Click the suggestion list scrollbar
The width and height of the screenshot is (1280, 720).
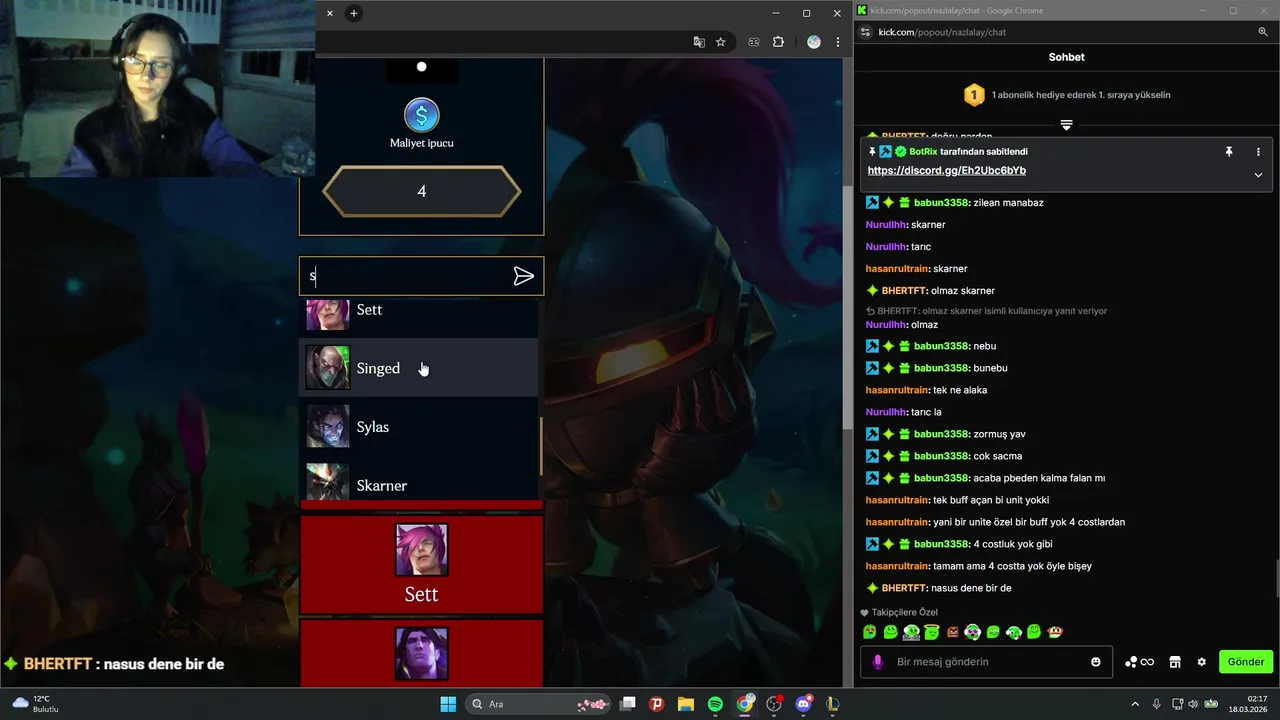coord(541,446)
